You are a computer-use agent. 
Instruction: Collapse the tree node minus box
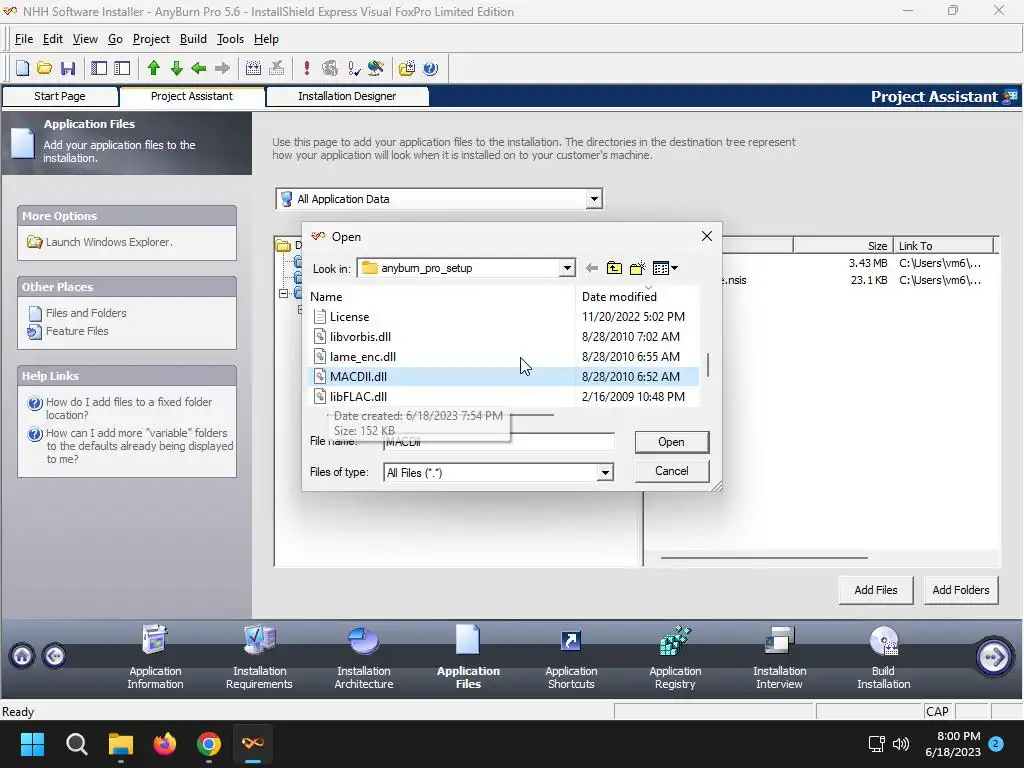click(283, 293)
